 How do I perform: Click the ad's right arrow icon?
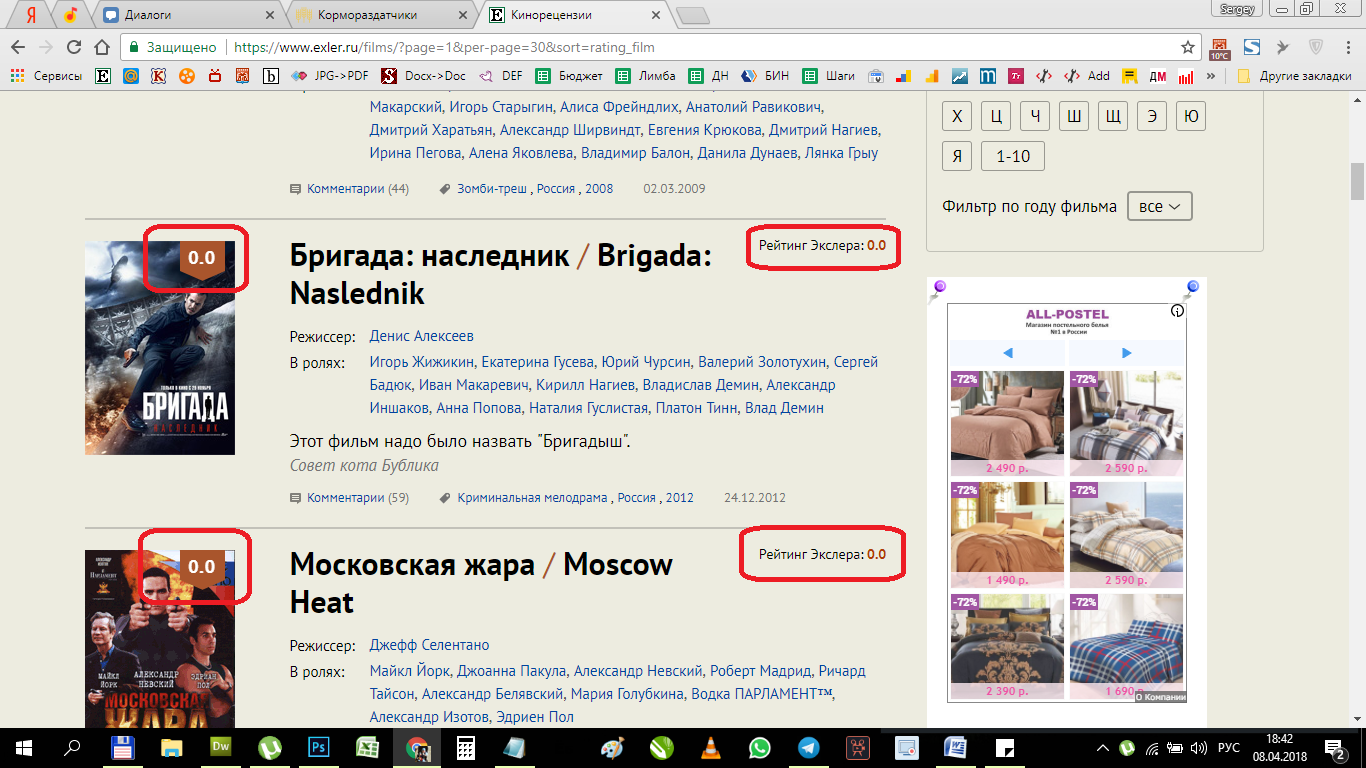(x=1127, y=353)
